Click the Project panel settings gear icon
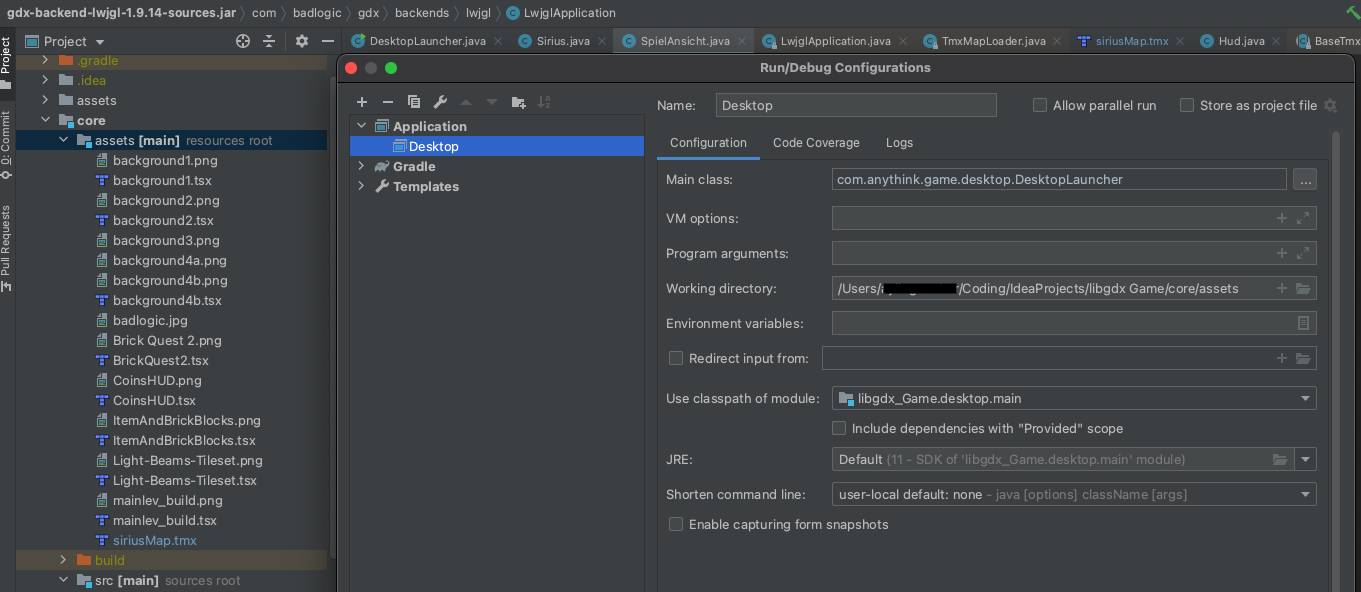1361x592 pixels. pyautogui.click(x=302, y=41)
